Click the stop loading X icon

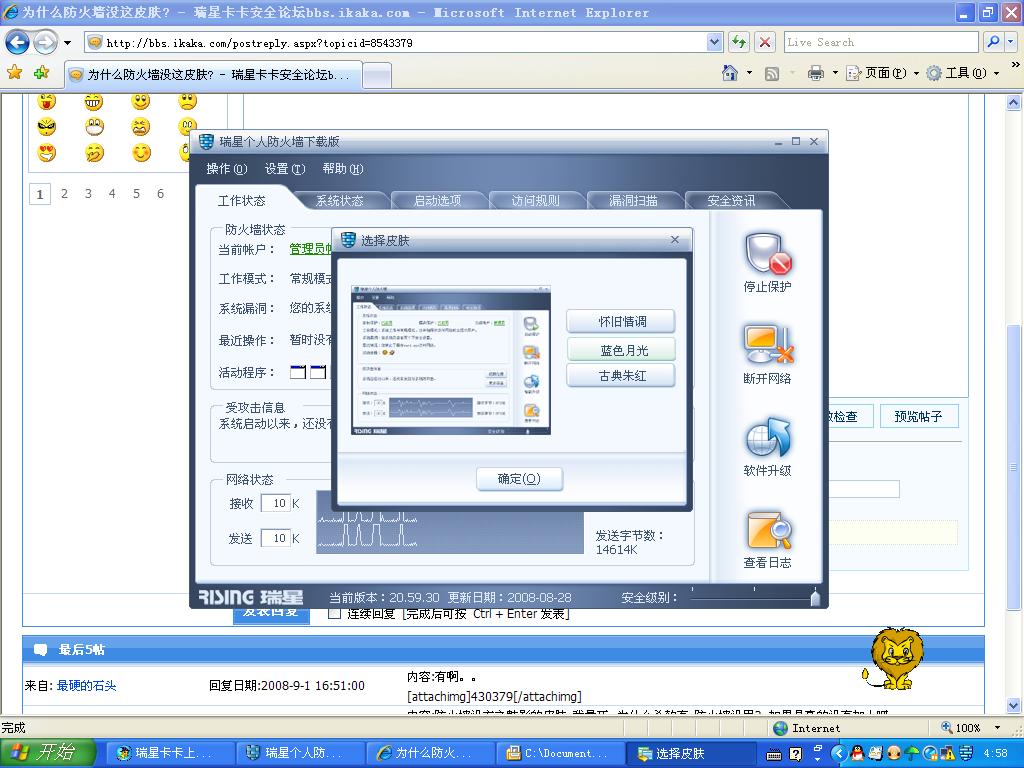pyautogui.click(x=765, y=42)
